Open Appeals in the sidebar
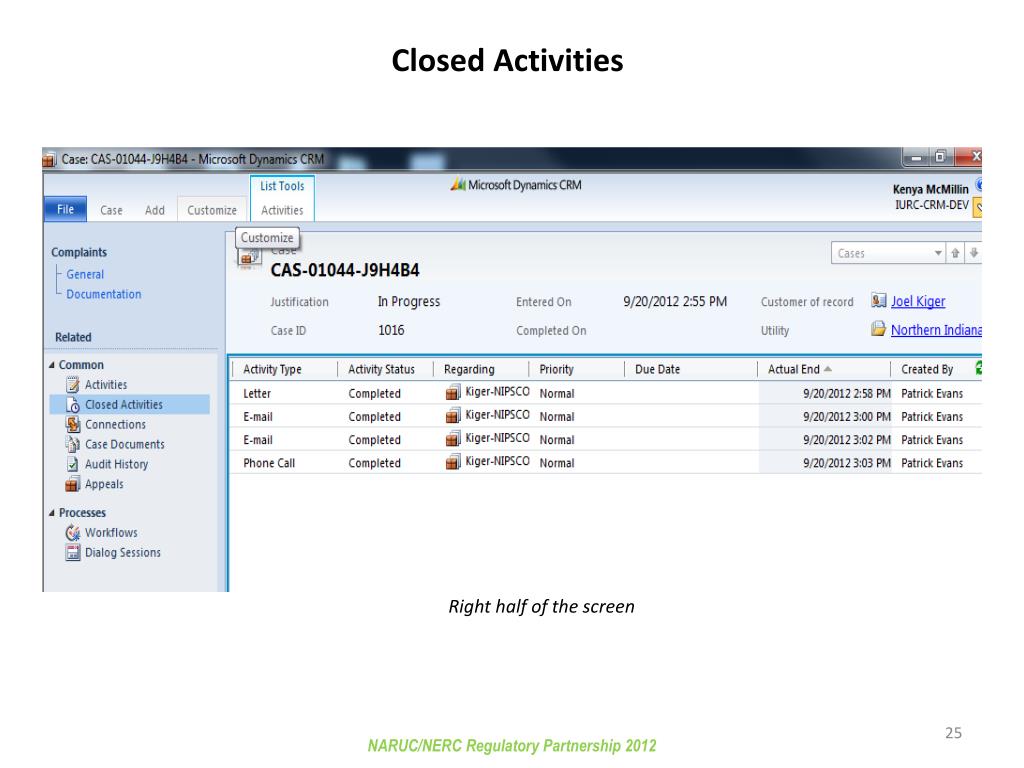Viewport: 1024px width, 768px height. pos(104,484)
